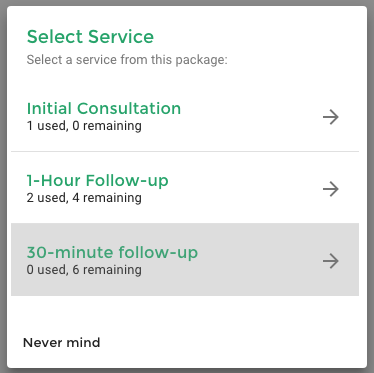Image resolution: width=374 pixels, height=373 pixels.
Task: Click blank space in Initial Consultation row
Action: [250, 117]
